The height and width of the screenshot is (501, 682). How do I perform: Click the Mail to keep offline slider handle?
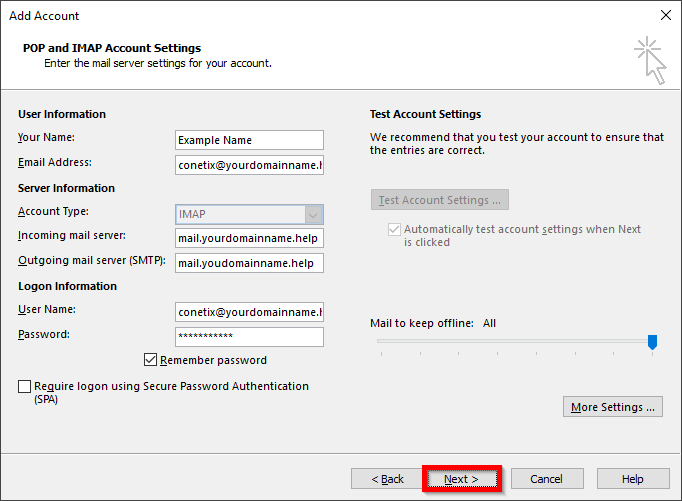pos(652,342)
